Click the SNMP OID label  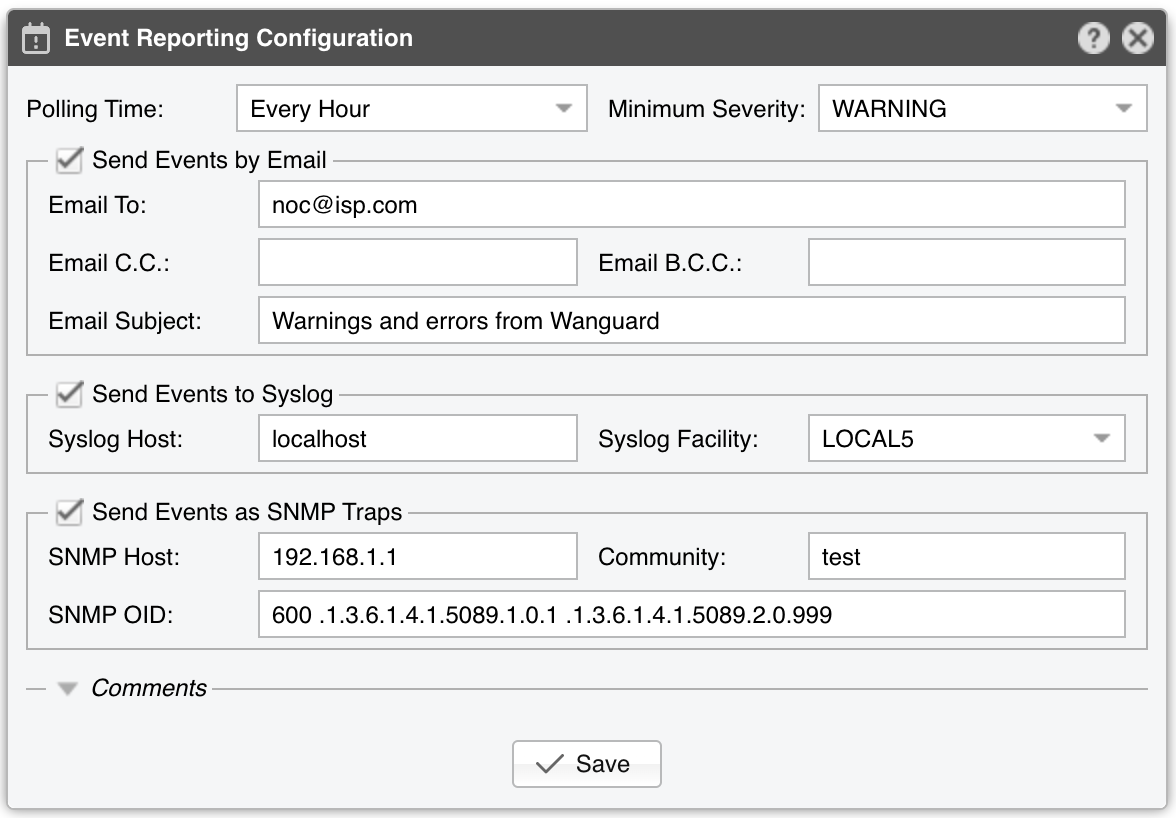coord(111,616)
